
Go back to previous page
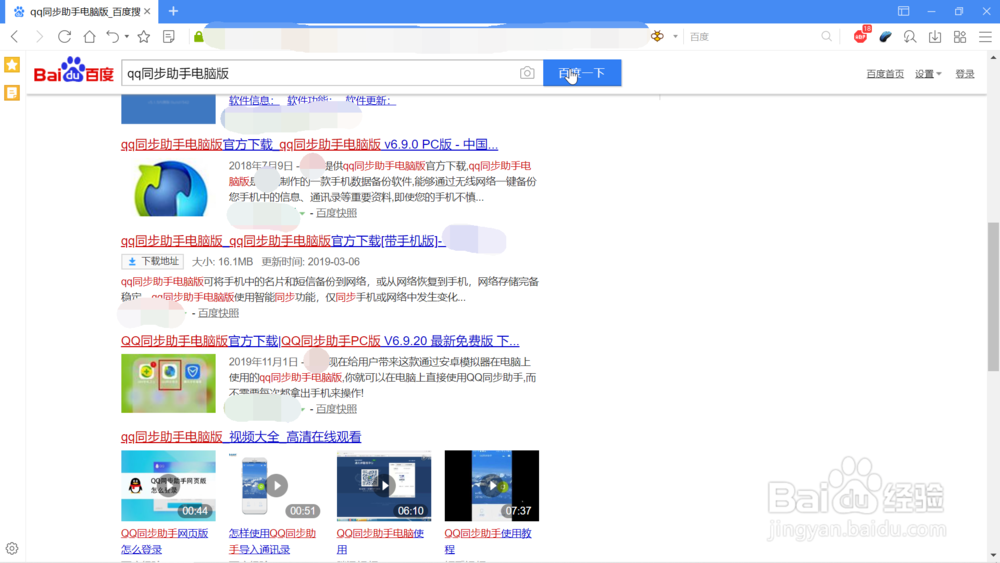[x=15, y=36]
